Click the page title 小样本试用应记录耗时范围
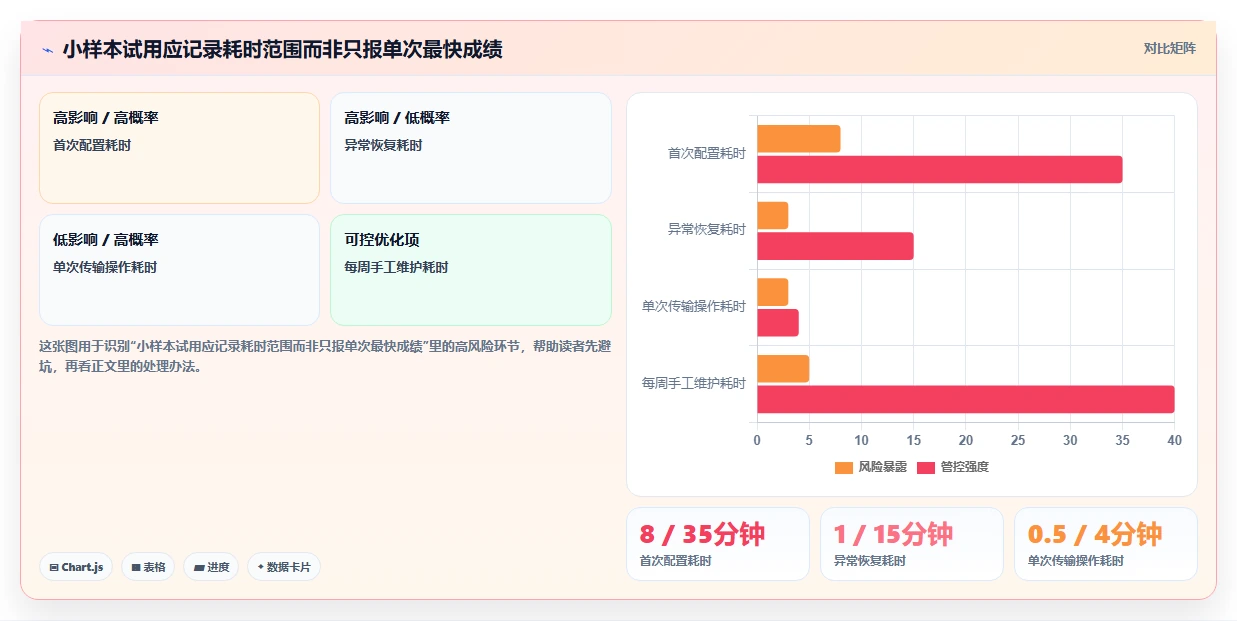The width and height of the screenshot is (1237, 621). [x=283, y=49]
